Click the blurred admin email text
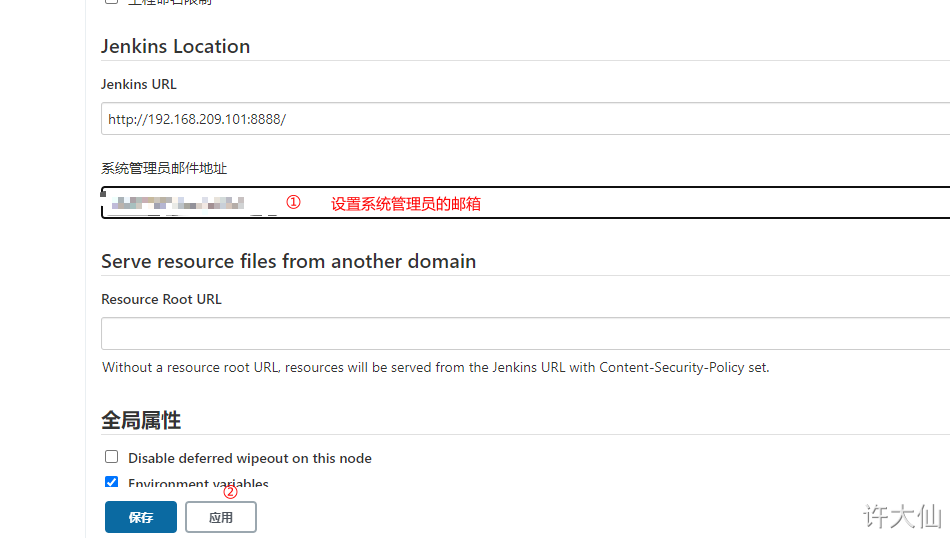The image size is (950, 538). [178, 204]
